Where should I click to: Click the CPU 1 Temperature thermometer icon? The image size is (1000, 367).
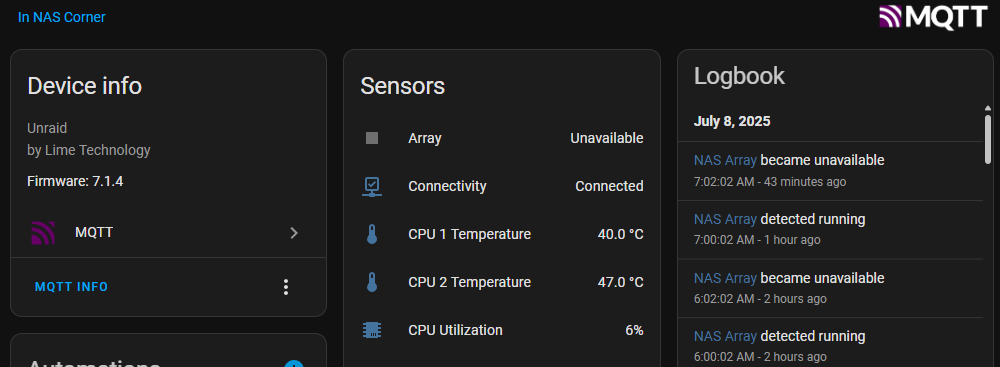(x=372, y=234)
